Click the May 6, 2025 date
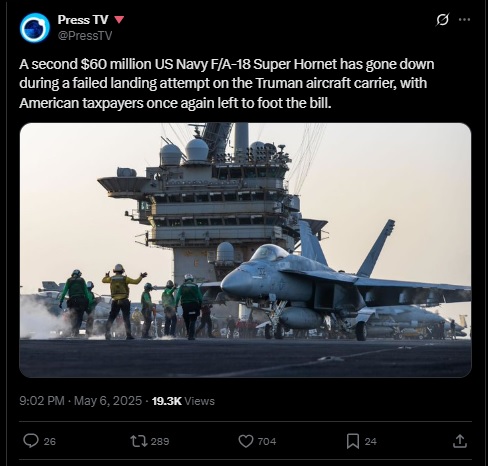 tap(108, 401)
